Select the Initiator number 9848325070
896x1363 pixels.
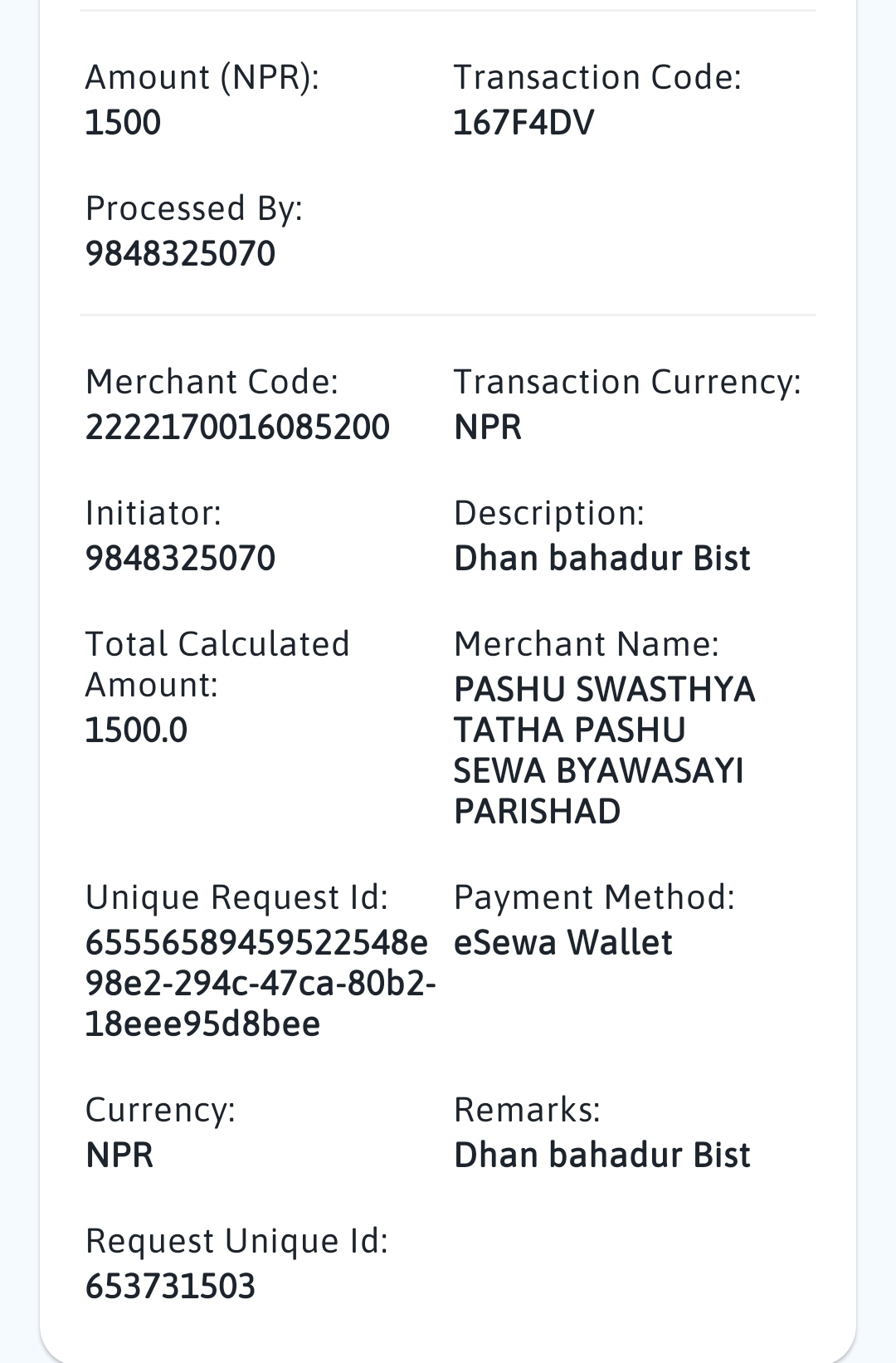pos(180,559)
